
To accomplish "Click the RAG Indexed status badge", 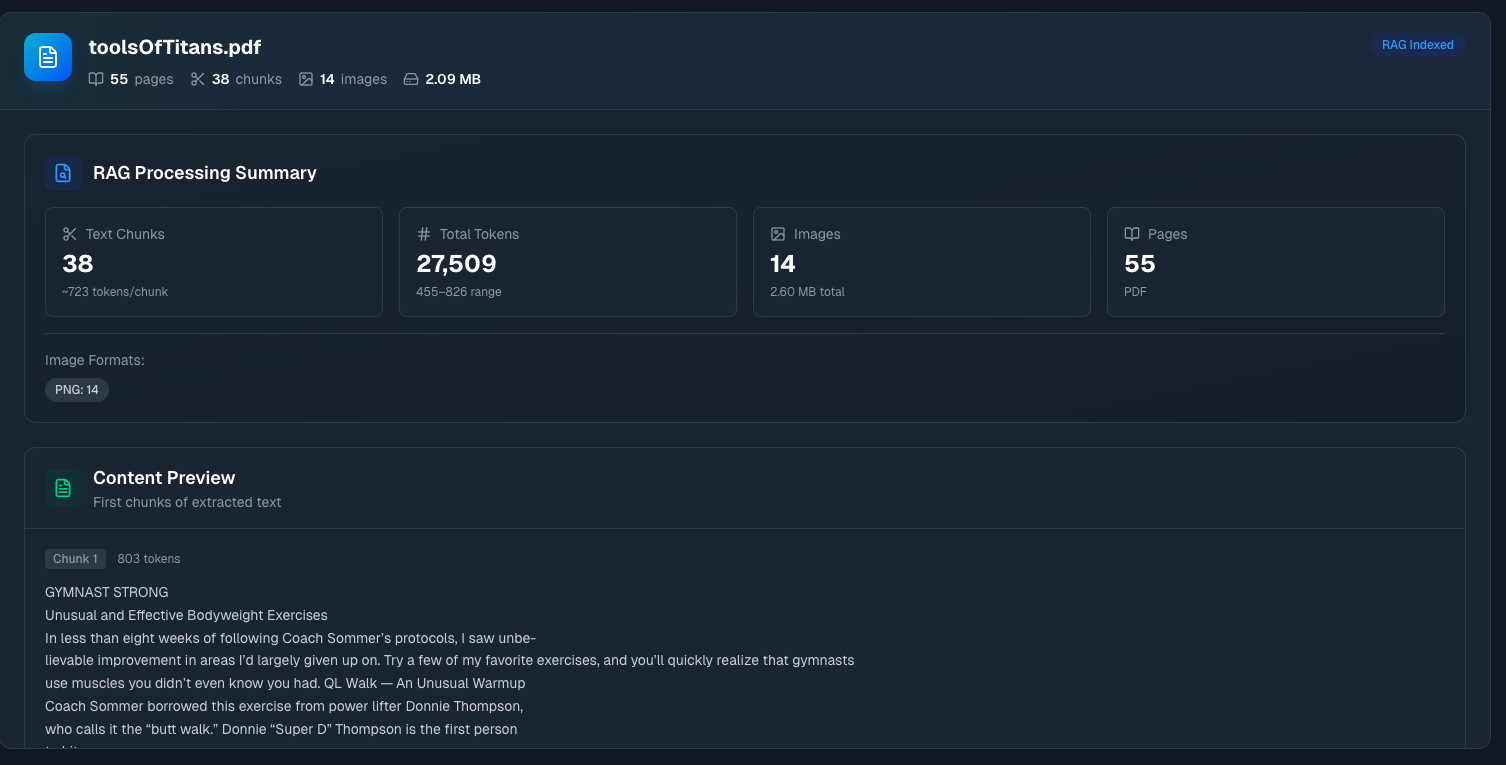I will point(1417,45).
